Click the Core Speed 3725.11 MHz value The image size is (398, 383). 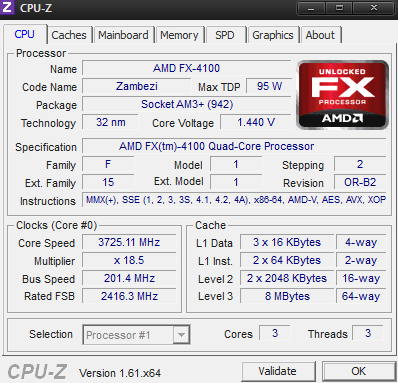129,242
